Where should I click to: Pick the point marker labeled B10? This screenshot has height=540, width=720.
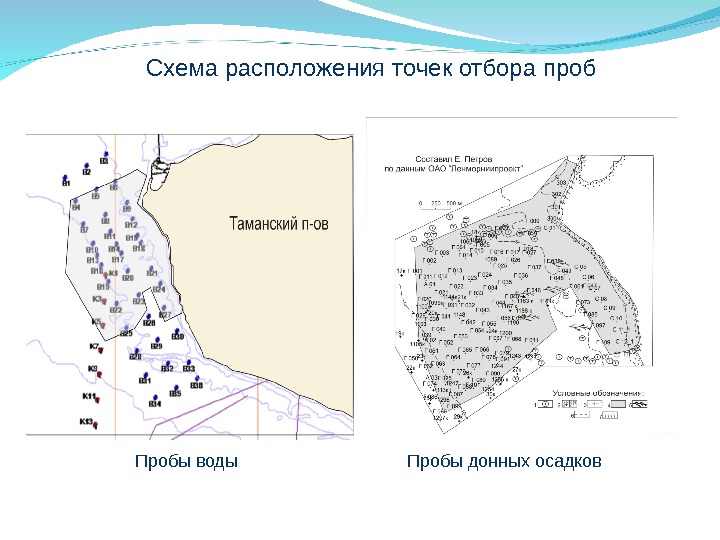93,244
